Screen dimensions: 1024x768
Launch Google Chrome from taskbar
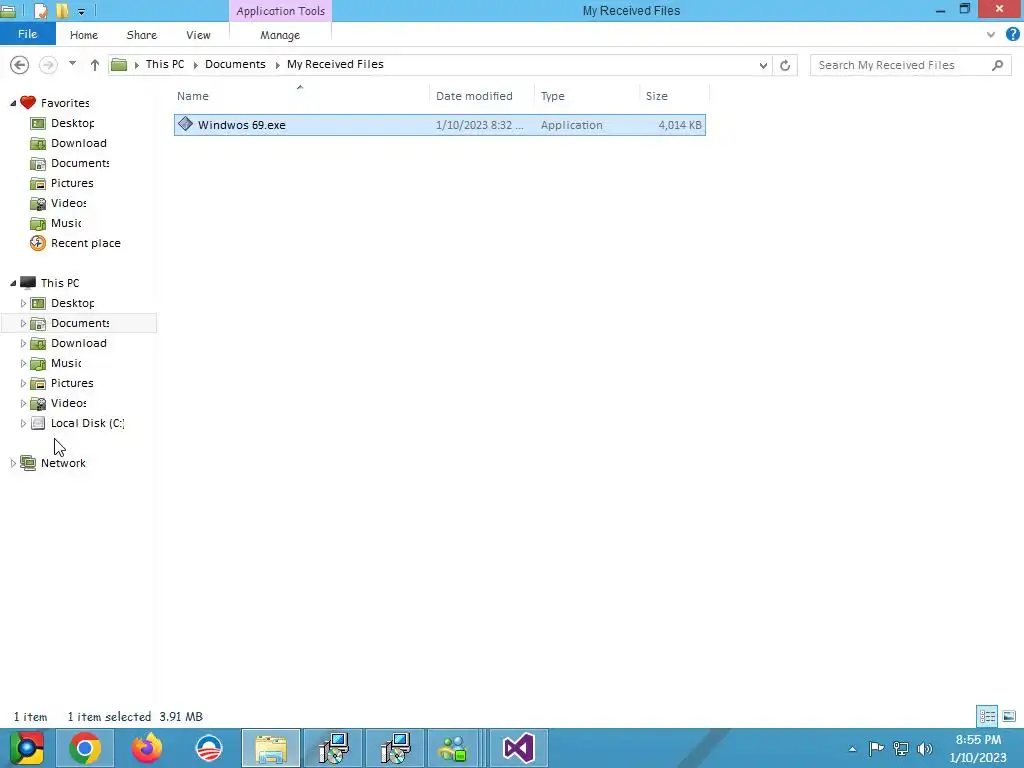[x=85, y=748]
